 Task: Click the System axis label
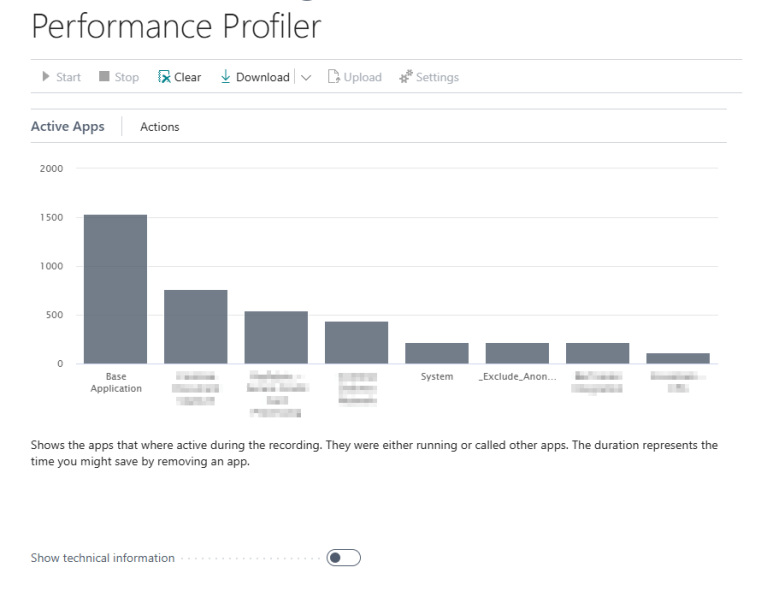437,376
